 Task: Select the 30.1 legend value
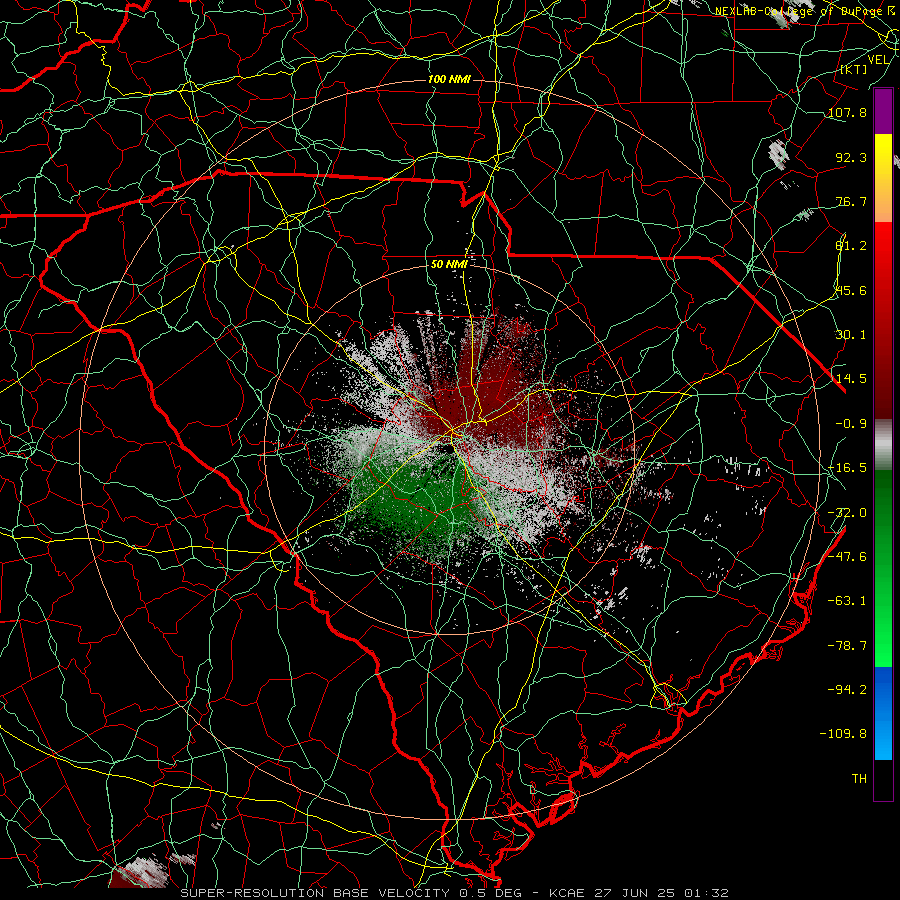pyautogui.click(x=851, y=335)
